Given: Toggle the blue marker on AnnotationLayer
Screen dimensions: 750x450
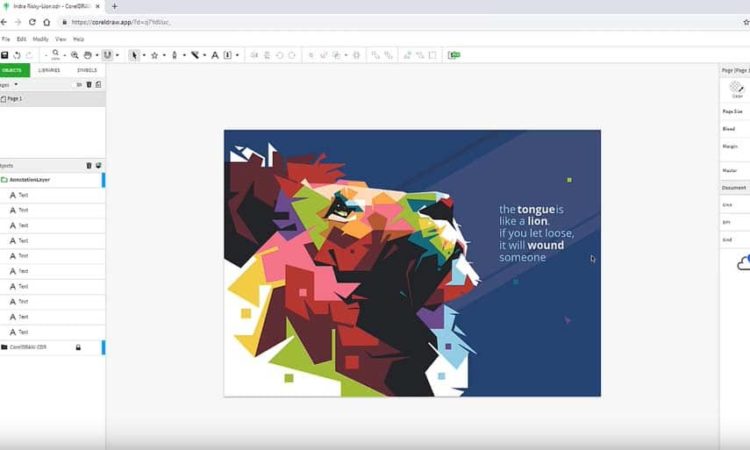Looking at the screenshot, I should [103, 180].
